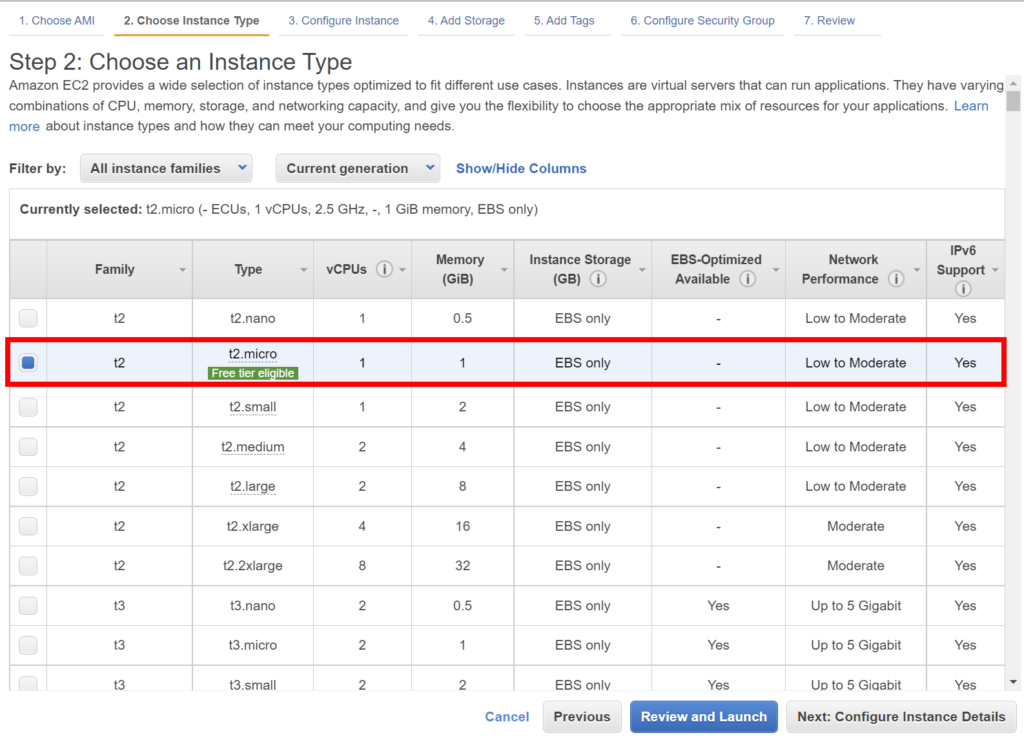The image size is (1024, 742).
Task: Click the t2.nano type label
Action: coord(253,318)
